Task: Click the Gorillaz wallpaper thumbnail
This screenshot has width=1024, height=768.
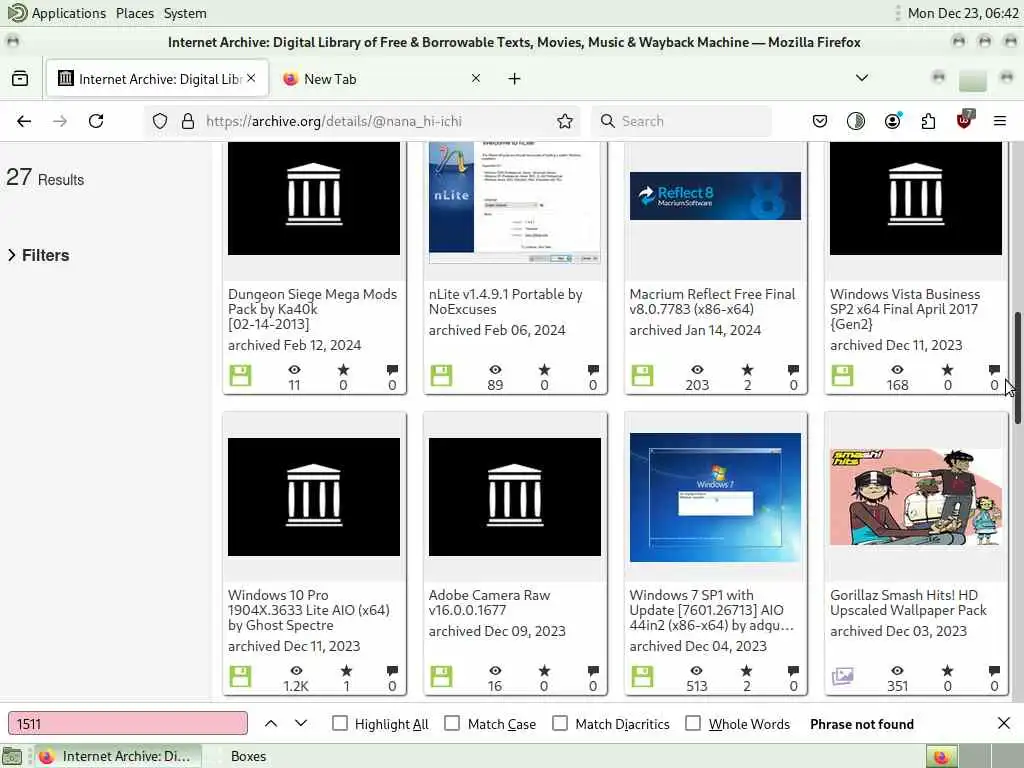Action: click(x=916, y=497)
